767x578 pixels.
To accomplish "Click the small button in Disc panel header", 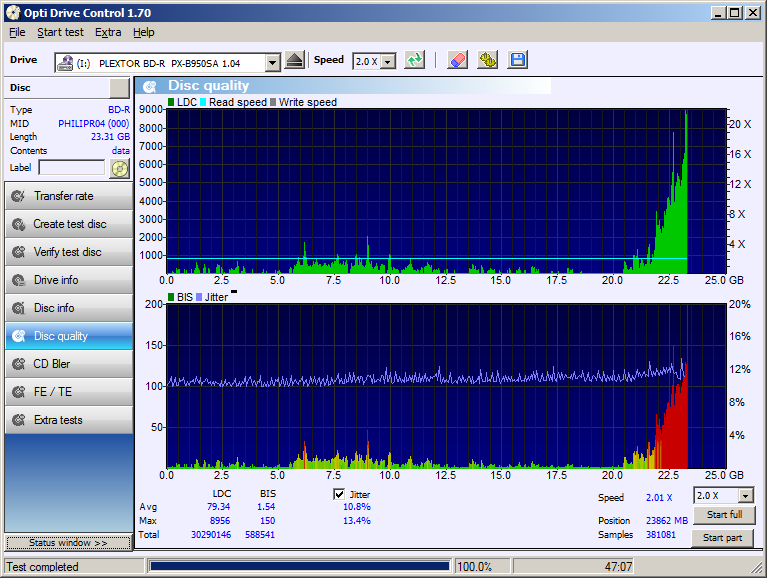I will click(x=119, y=88).
